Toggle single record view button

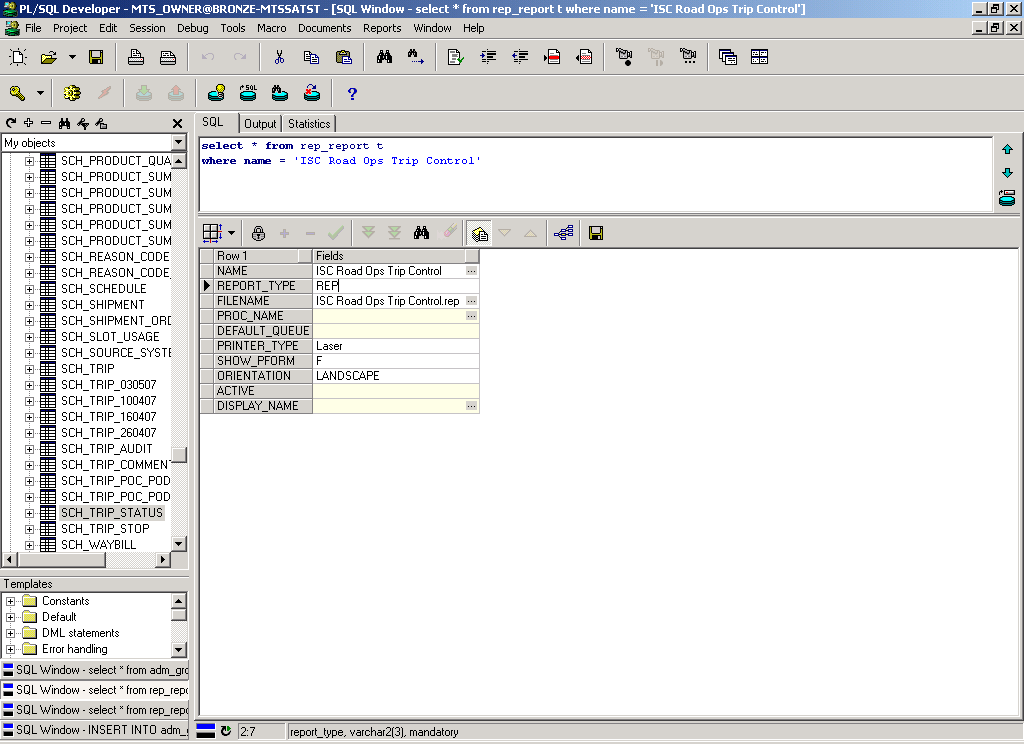(x=479, y=233)
